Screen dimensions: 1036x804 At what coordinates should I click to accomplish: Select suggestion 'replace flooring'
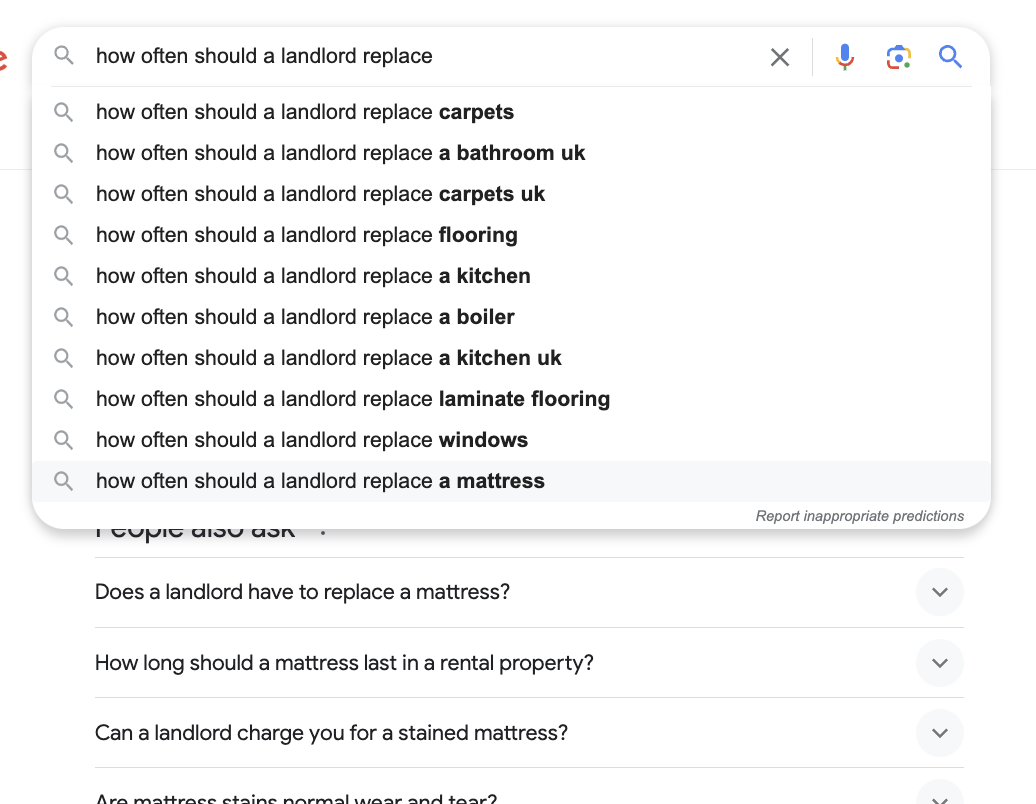click(306, 235)
